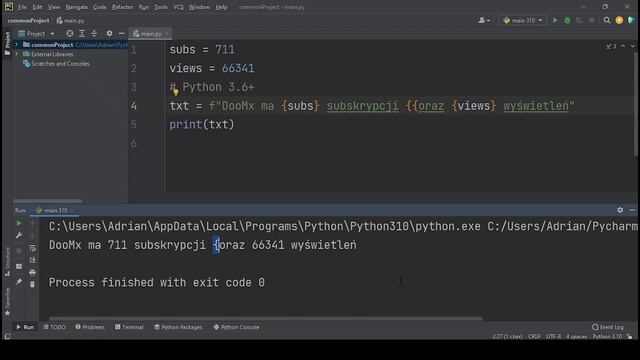Select Scratches and Consoles
The width and height of the screenshot is (640, 360).
point(60,63)
